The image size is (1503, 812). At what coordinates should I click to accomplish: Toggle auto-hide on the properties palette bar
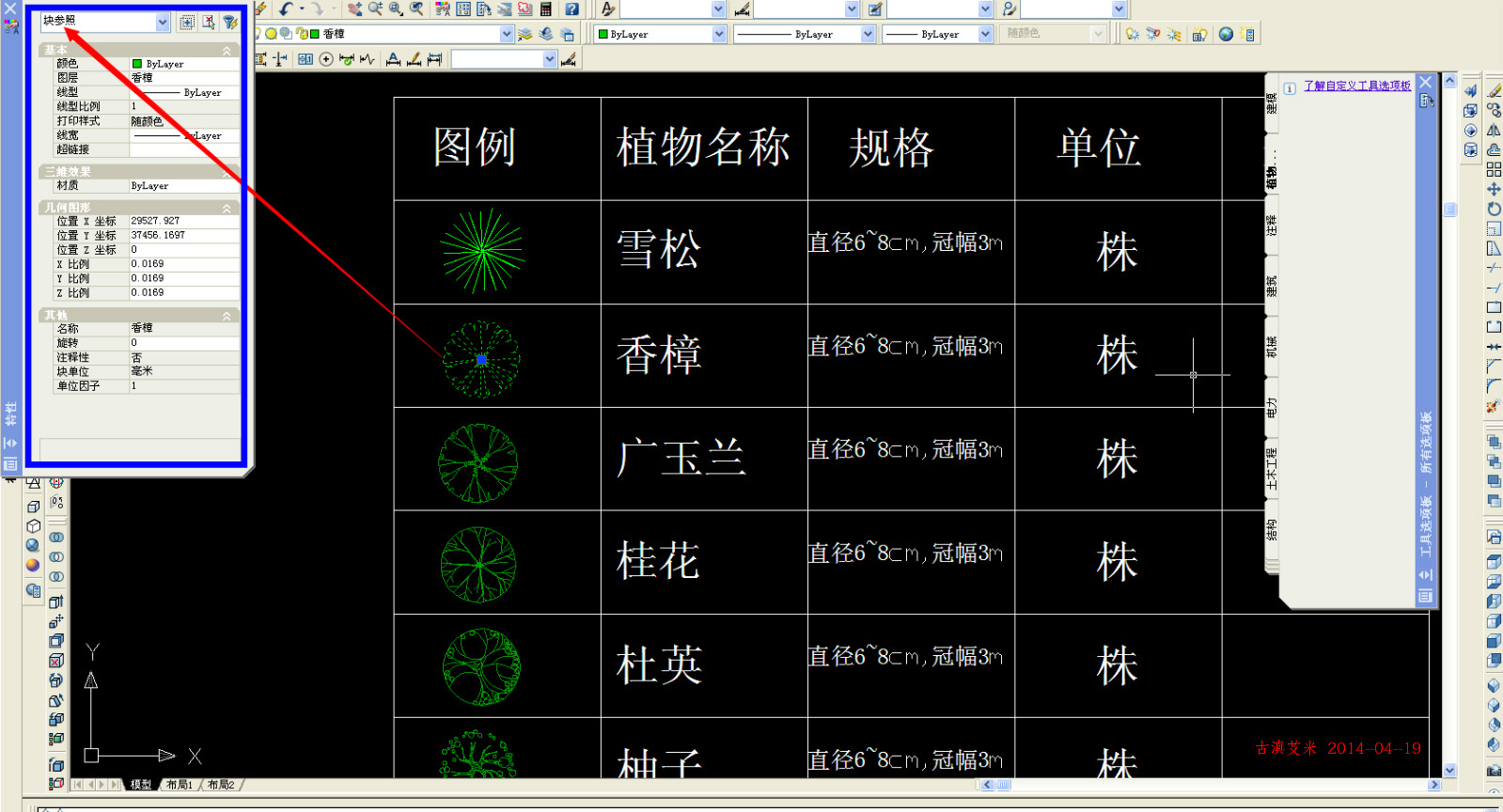10,443
